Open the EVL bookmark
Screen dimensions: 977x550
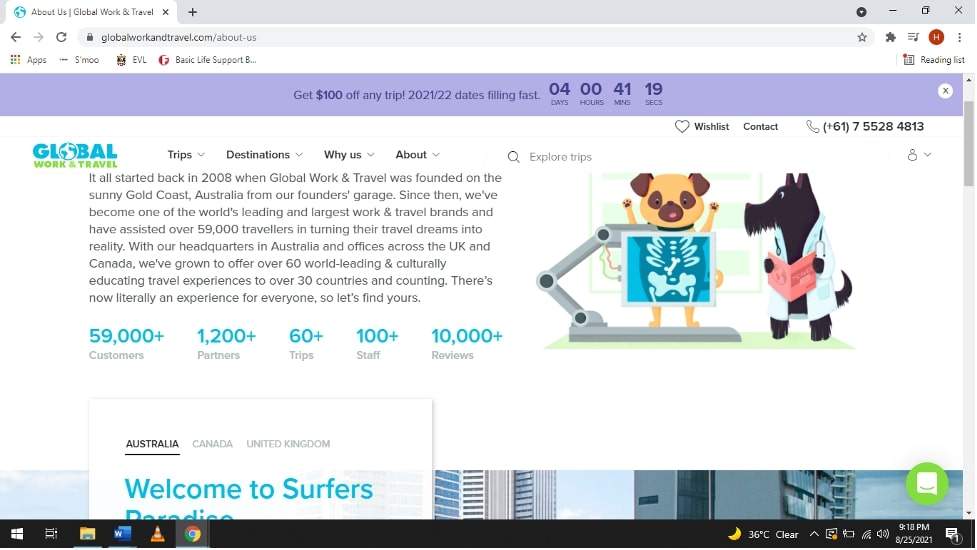click(131, 60)
